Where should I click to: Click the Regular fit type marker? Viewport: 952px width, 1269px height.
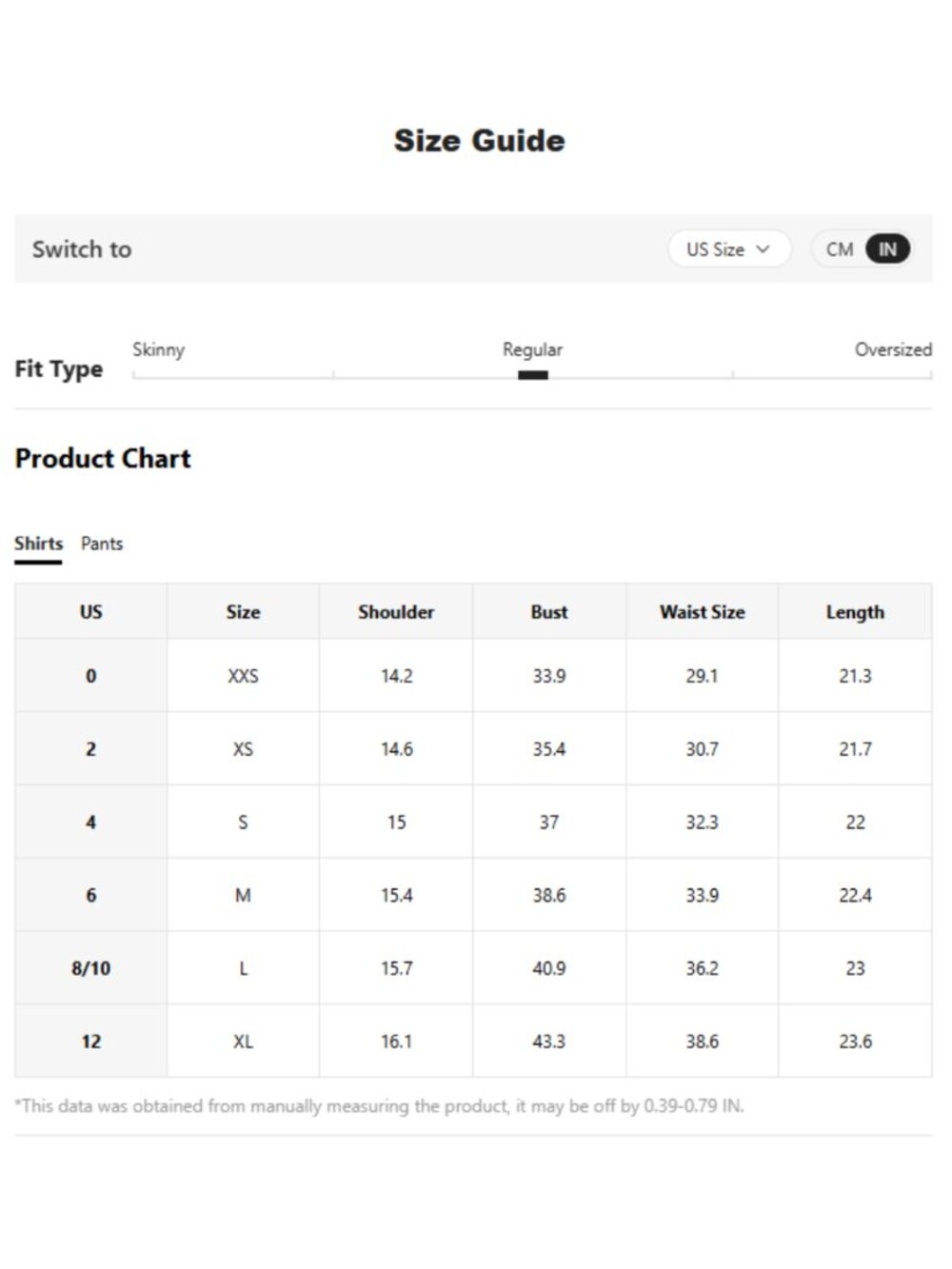pyautogui.click(x=533, y=375)
